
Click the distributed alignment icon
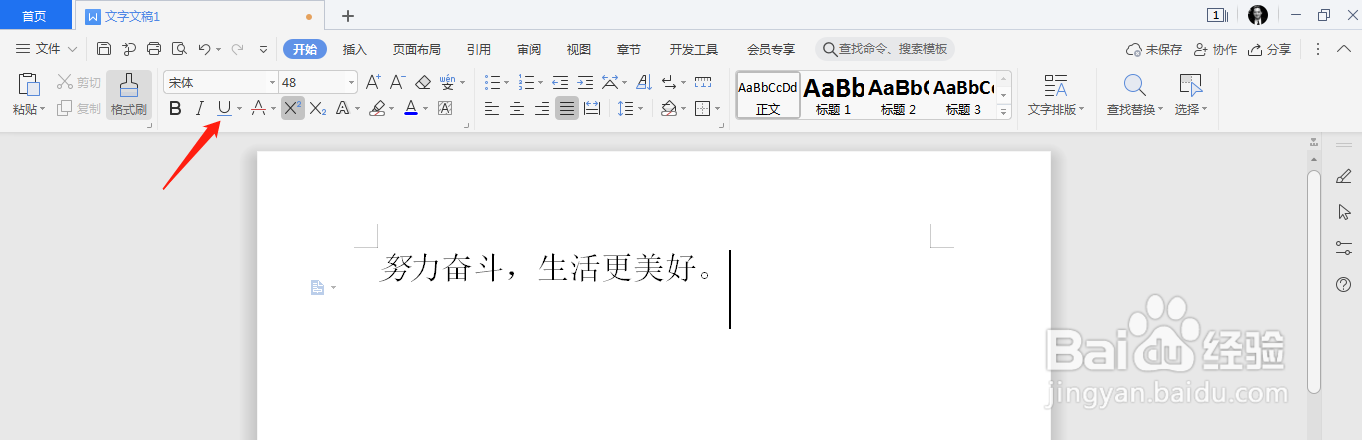coord(592,108)
